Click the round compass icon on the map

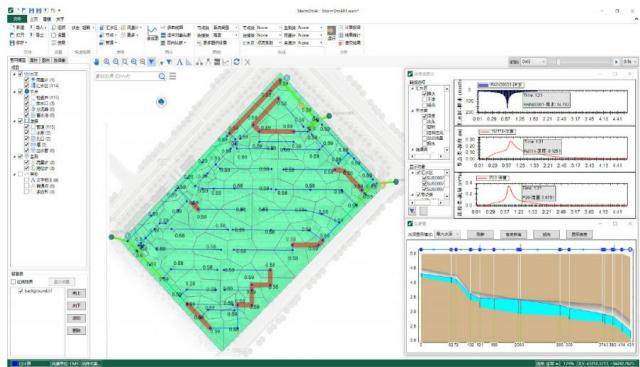coord(161,102)
